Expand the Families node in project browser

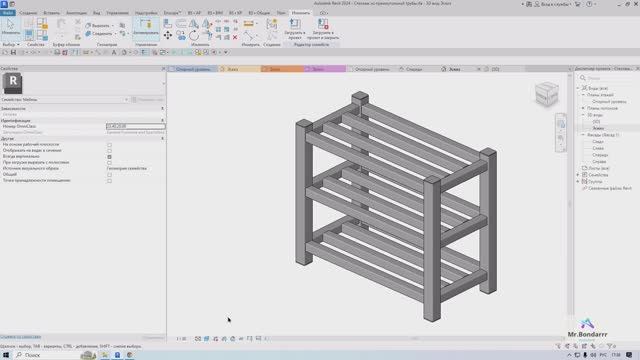pyautogui.click(x=578, y=175)
